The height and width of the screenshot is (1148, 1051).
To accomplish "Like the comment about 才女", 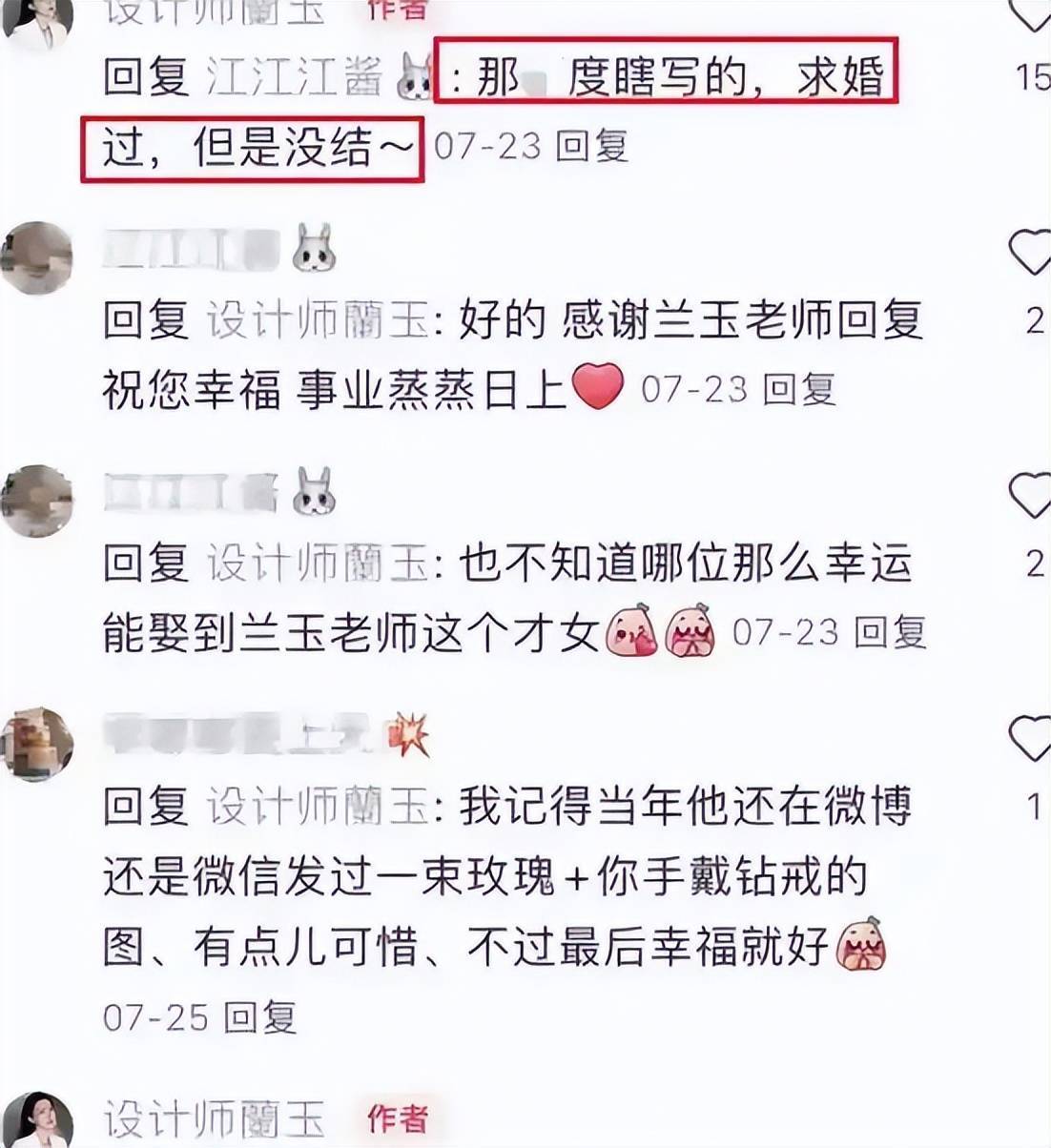I will tap(1030, 496).
